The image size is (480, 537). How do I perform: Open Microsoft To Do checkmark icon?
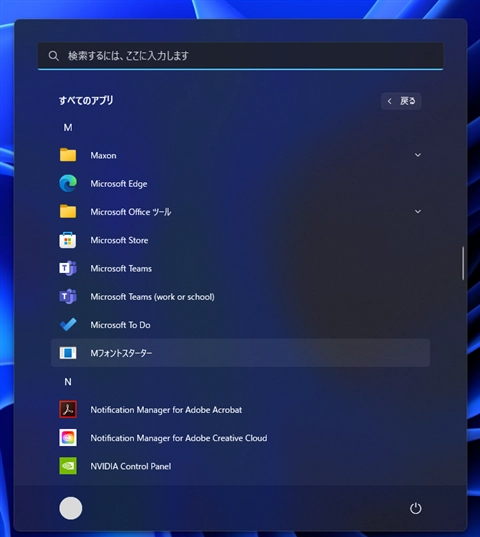click(68, 325)
